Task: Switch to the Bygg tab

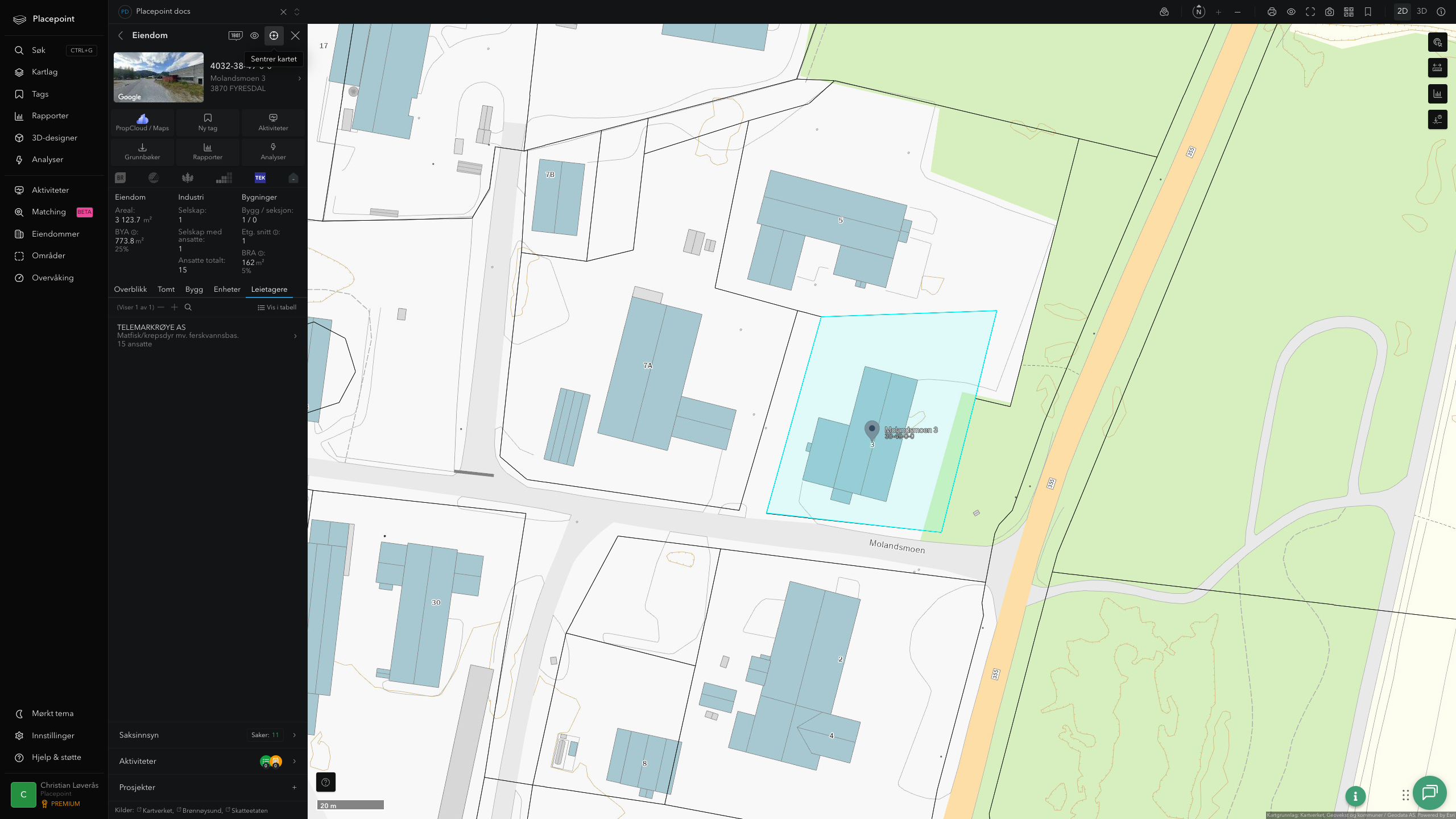Action: point(194,289)
